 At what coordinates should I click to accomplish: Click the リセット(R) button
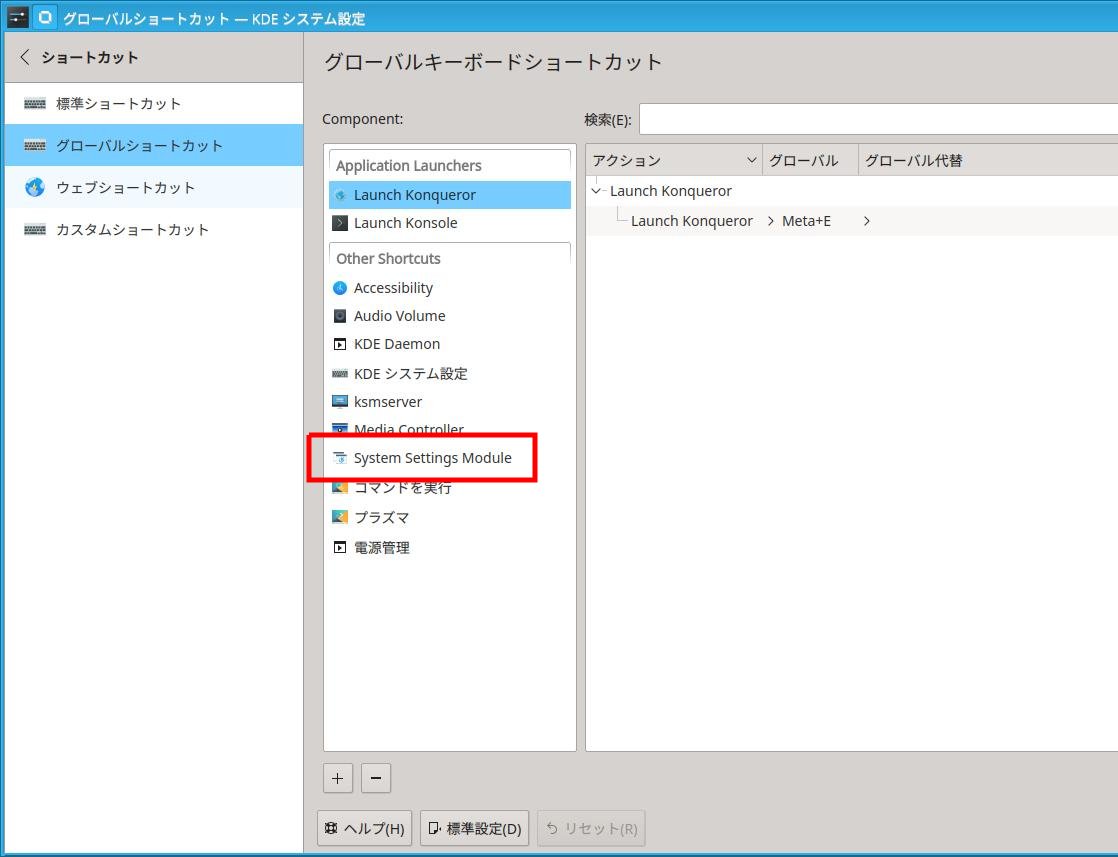point(591,828)
